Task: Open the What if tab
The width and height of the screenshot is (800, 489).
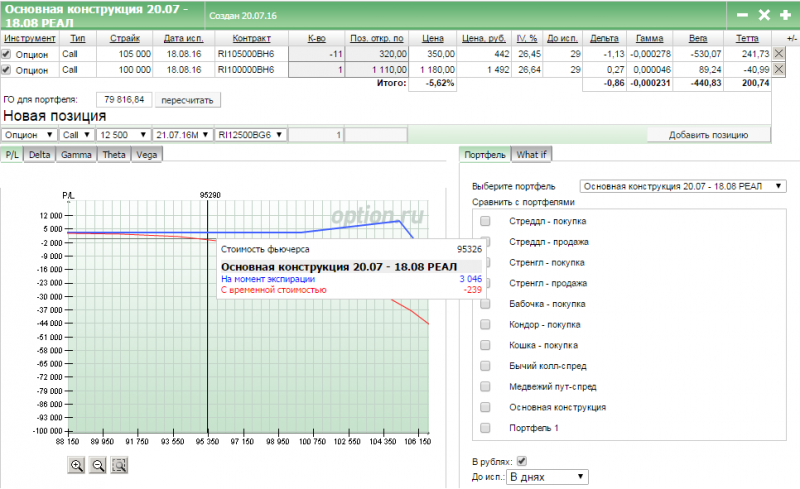Action: click(532, 155)
